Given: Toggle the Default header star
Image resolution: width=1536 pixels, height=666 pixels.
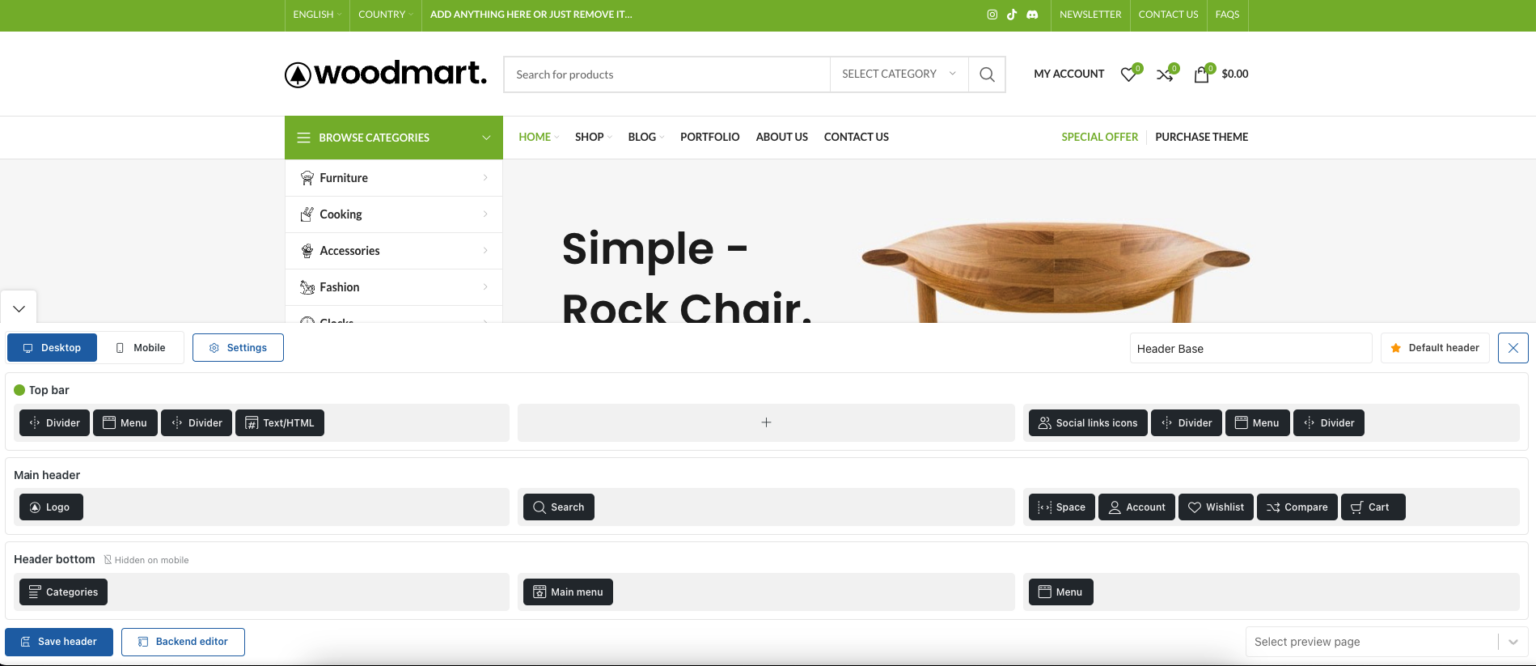Looking at the screenshot, I should pos(1395,347).
